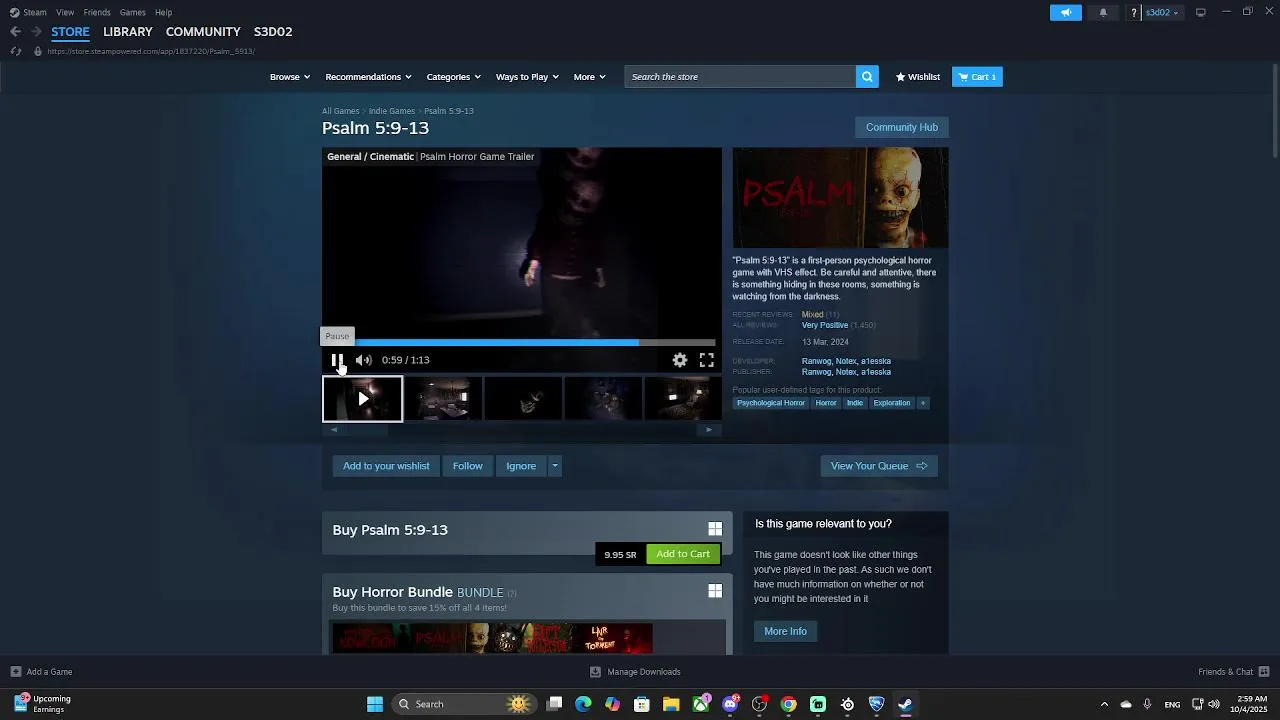Click Add a Game plus icon
1280x720 pixels.
(x=15, y=672)
